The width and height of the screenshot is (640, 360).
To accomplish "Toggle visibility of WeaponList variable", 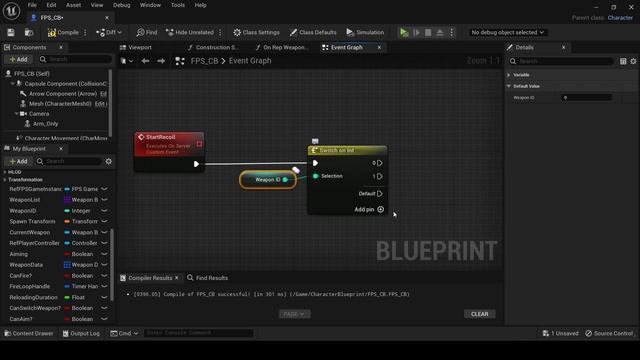I will pyautogui.click(x=104, y=200).
